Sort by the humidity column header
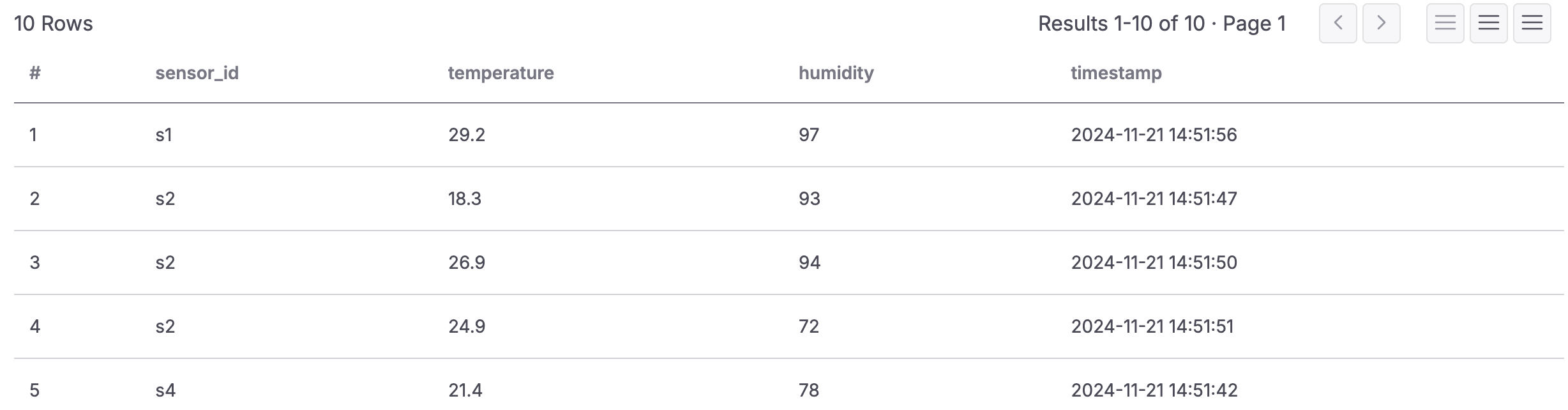This screenshot has width=1568, height=410. tap(836, 73)
